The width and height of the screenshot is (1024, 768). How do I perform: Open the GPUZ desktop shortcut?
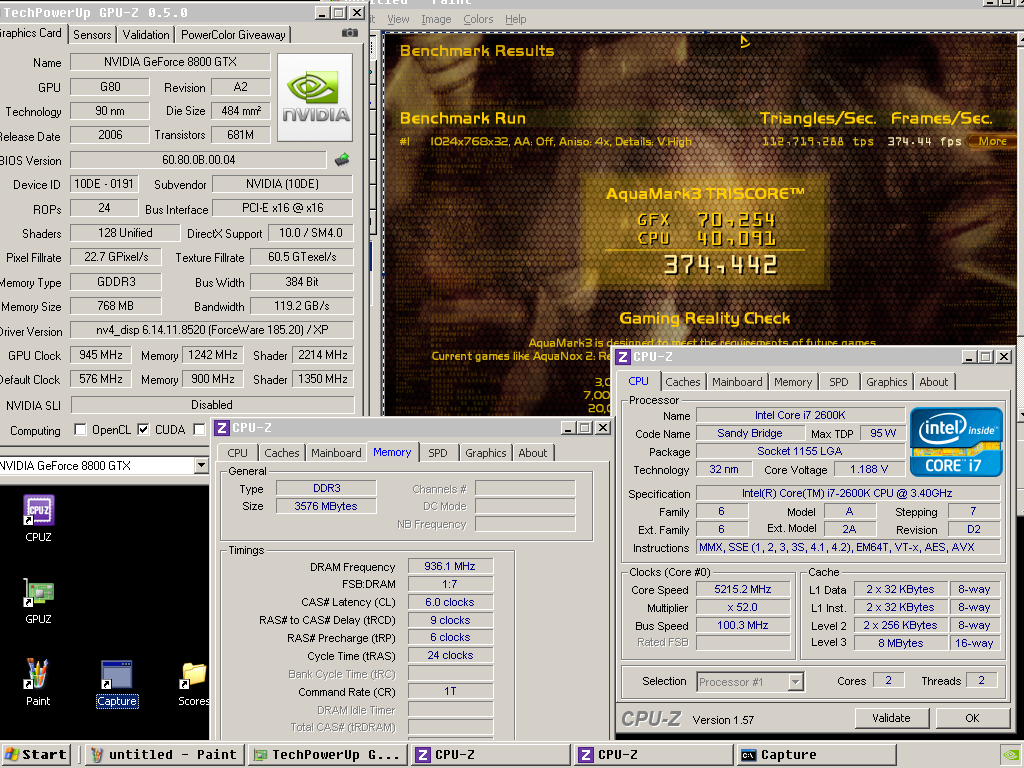pos(39,601)
